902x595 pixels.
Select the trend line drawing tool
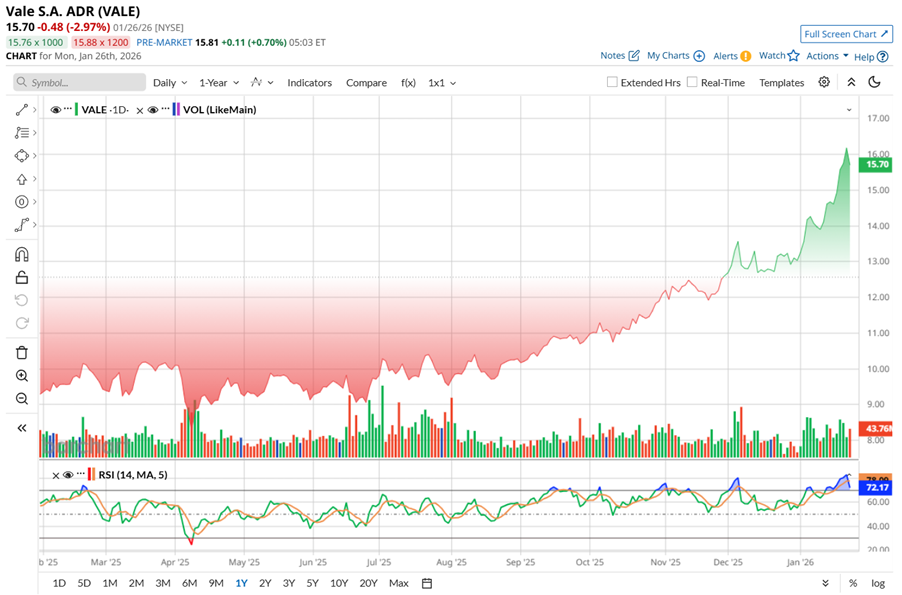click(22, 109)
